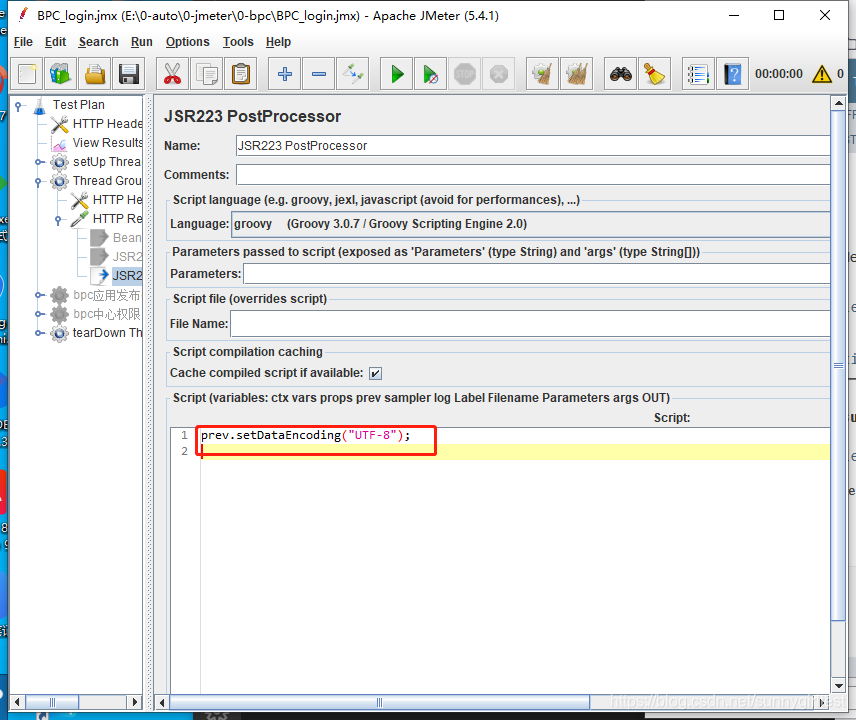
Task: Click the Cut scissors icon
Action: point(173,74)
